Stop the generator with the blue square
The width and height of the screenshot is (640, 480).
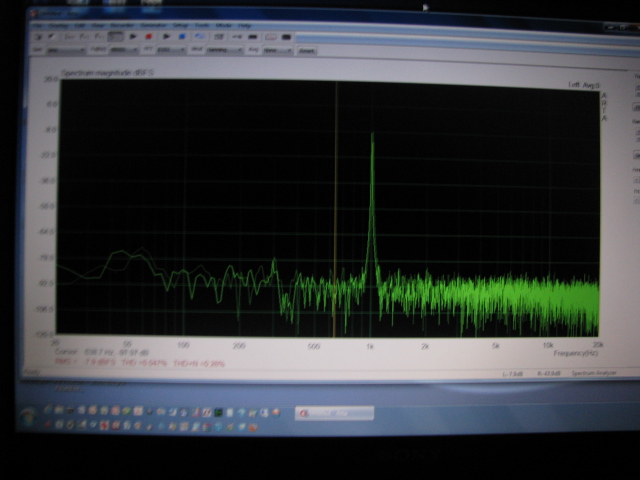(182, 36)
